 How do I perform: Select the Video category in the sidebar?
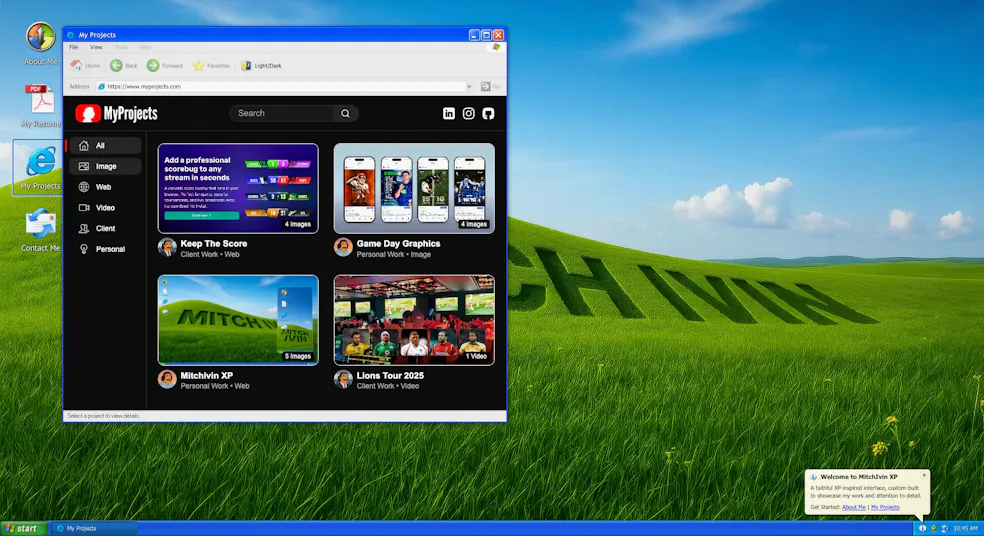105,208
